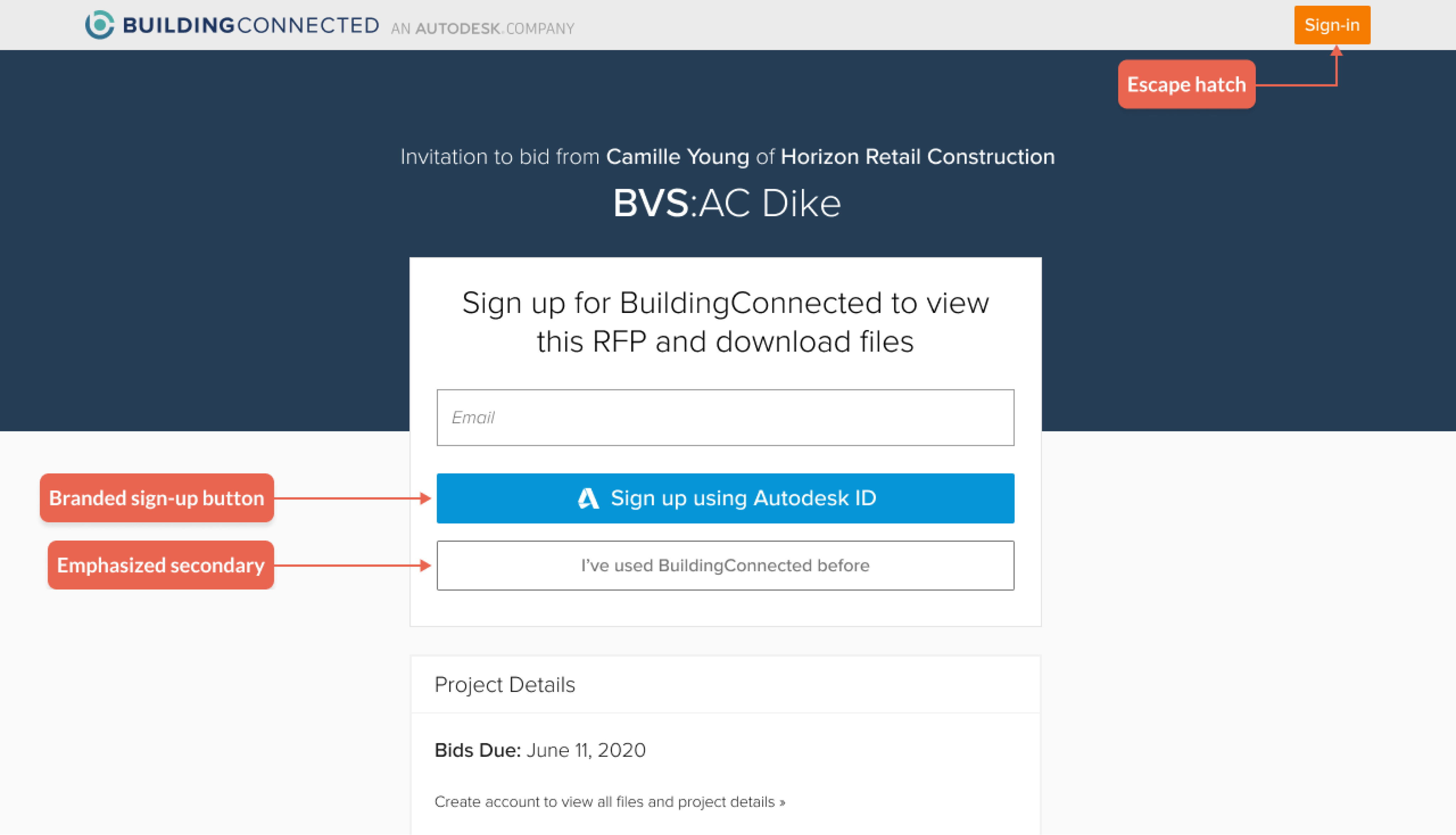The width and height of the screenshot is (1456, 835).
Task: Click the arrowhead pointing at the Sign-in button
Action: click(x=1336, y=50)
